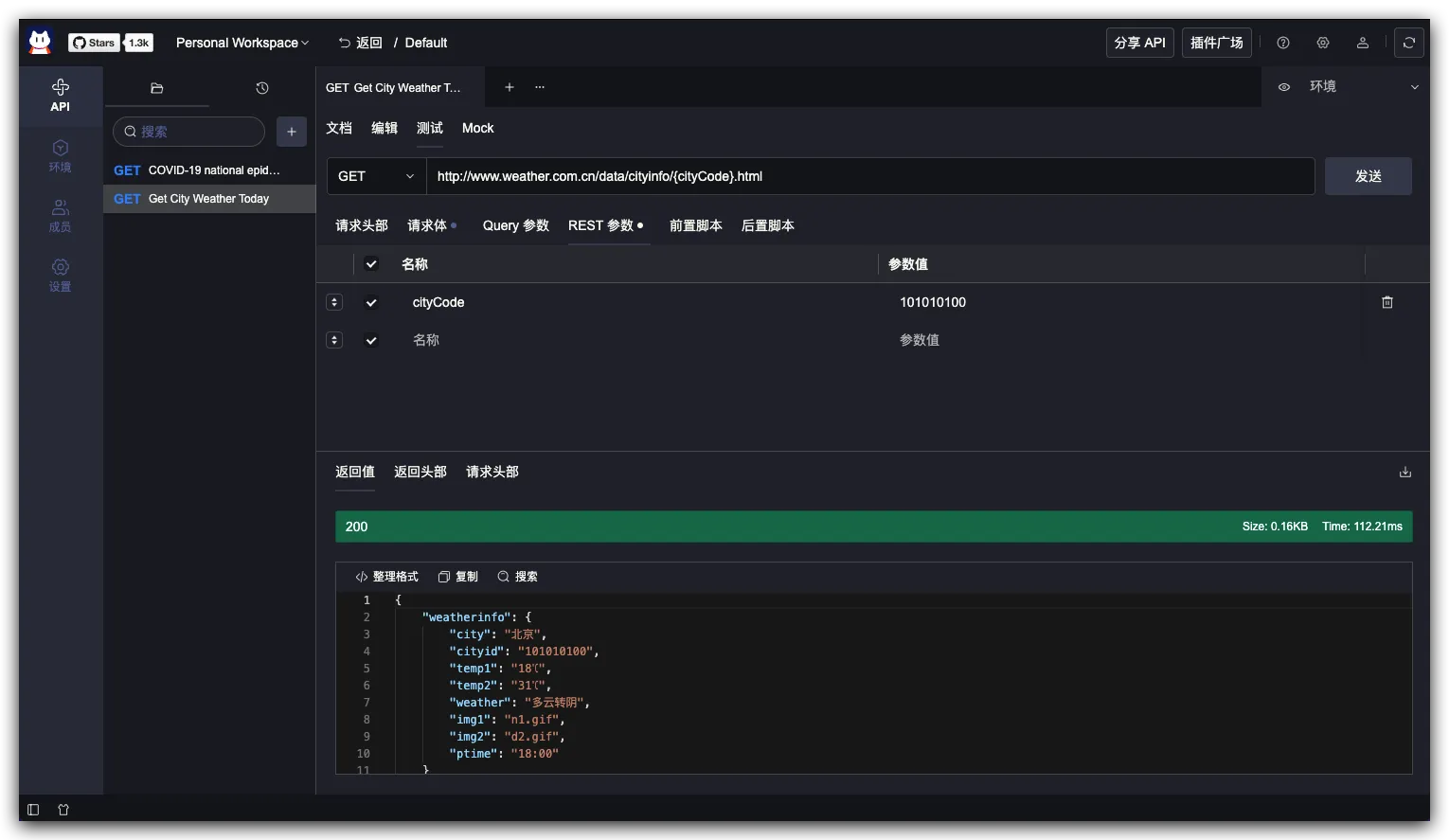This screenshot has width=1449, height=840.
Task: Click the 发送 send button
Action: [1368, 176]
